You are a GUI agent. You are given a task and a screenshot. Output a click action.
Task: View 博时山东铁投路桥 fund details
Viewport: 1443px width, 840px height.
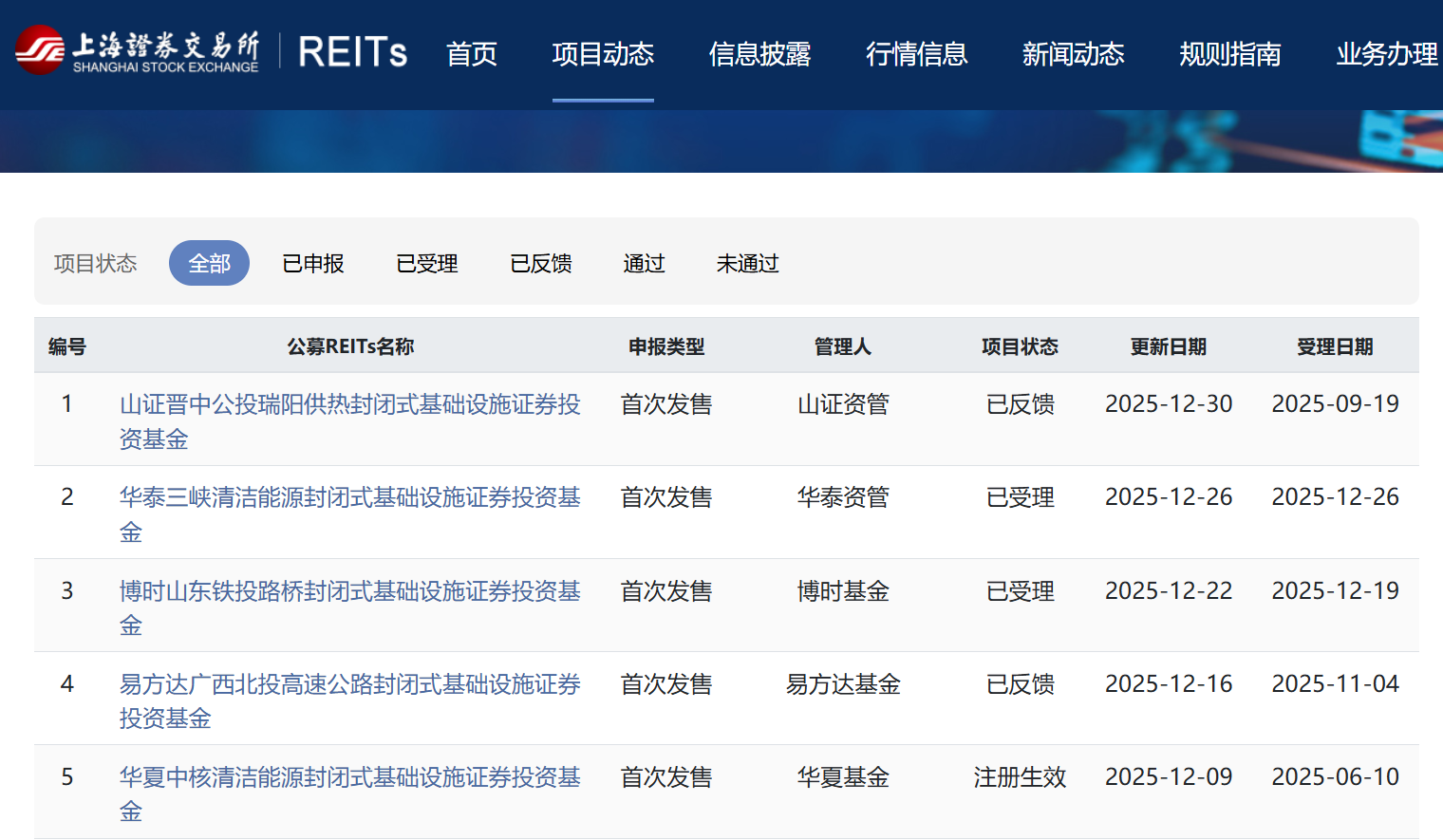click(x=349, y=592)
